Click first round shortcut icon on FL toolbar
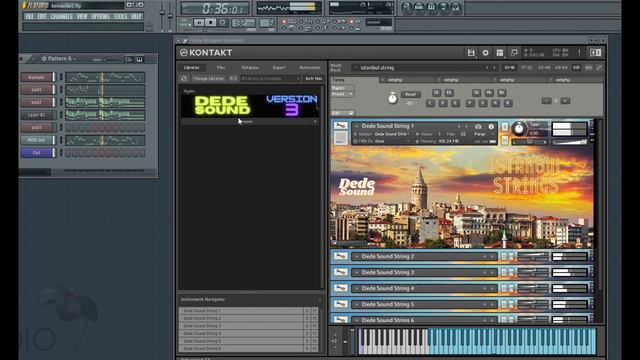 (407, 7)
